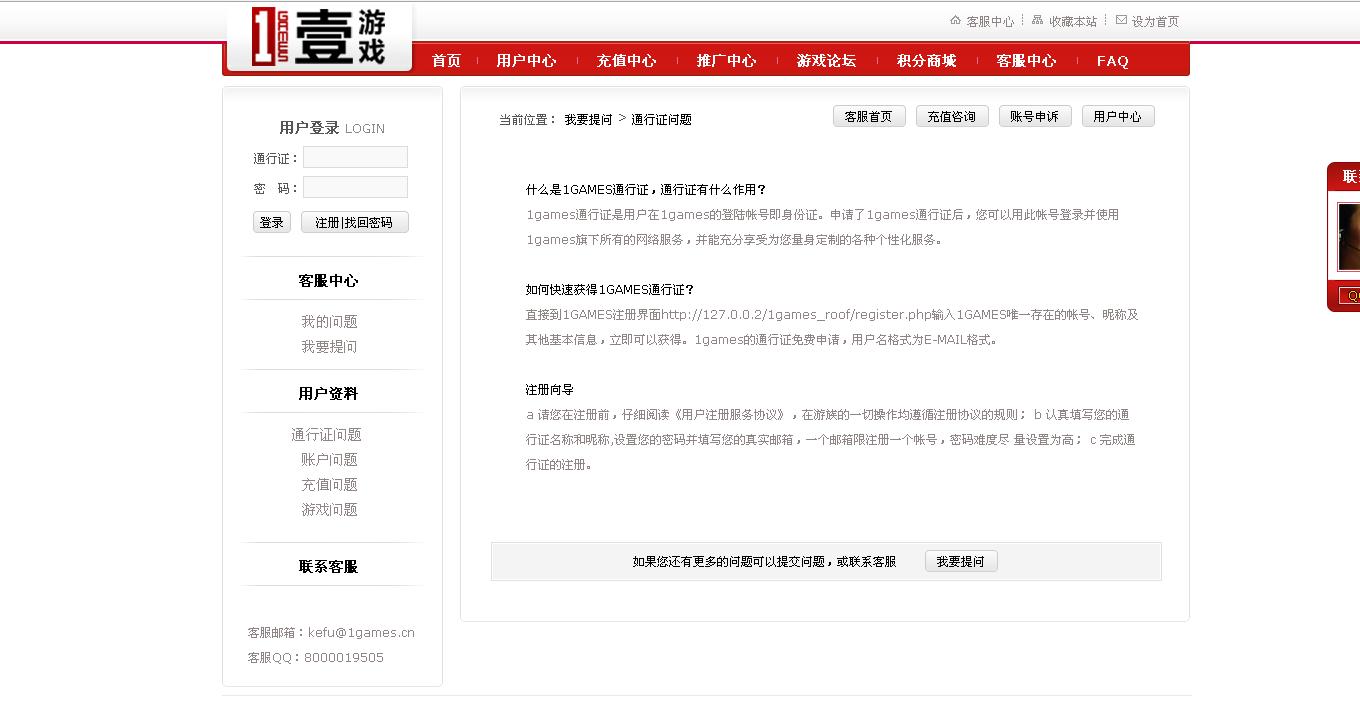The image size is (1360, 702).
Task: Click the 1games 壹游戏 site logo
Action: point(318,35)
